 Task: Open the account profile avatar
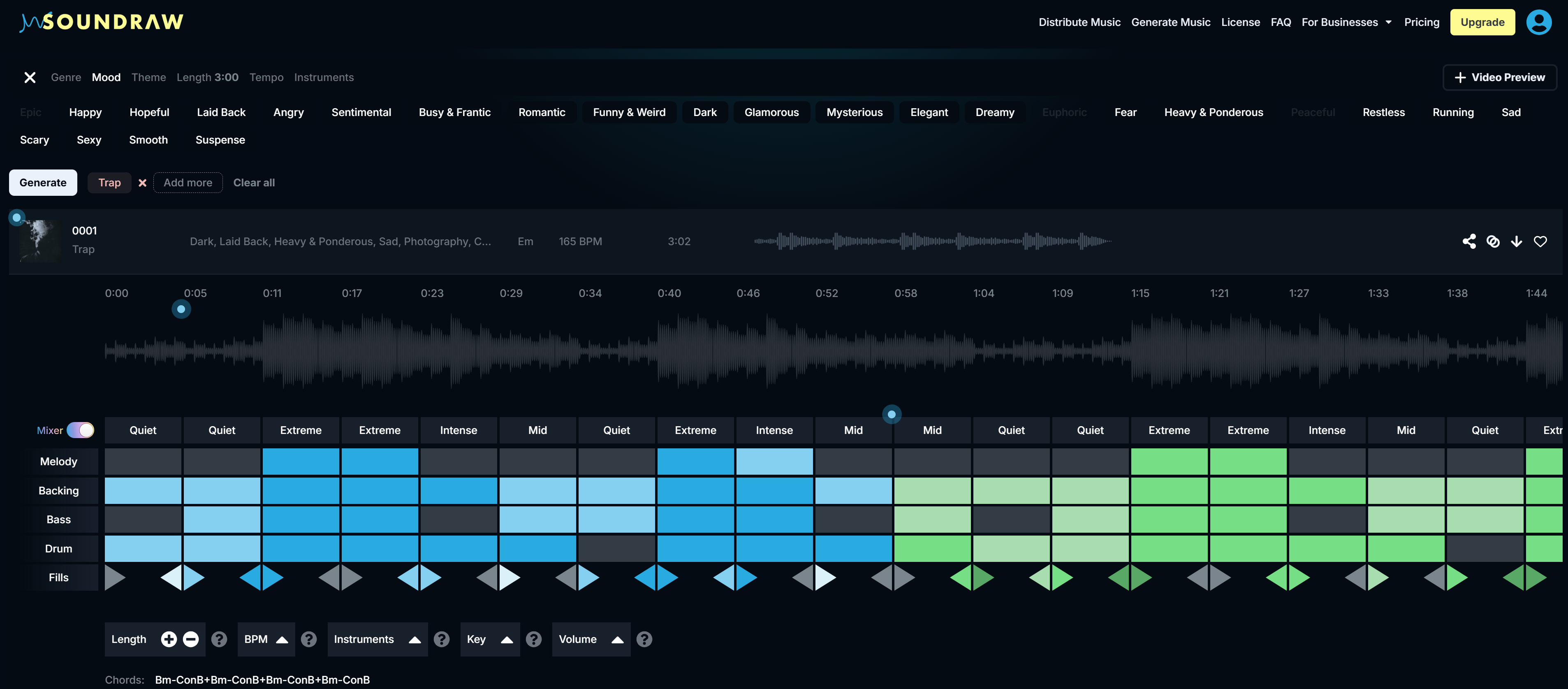click(1539, 22)
